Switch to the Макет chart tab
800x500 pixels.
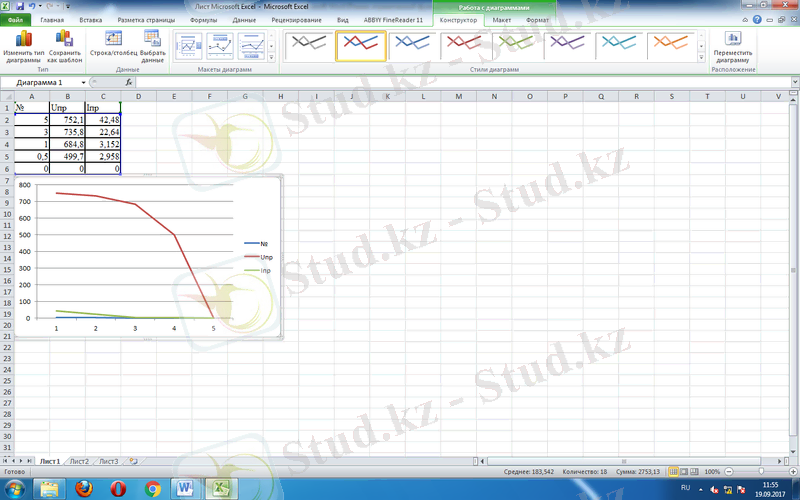(x=502, y=20)
